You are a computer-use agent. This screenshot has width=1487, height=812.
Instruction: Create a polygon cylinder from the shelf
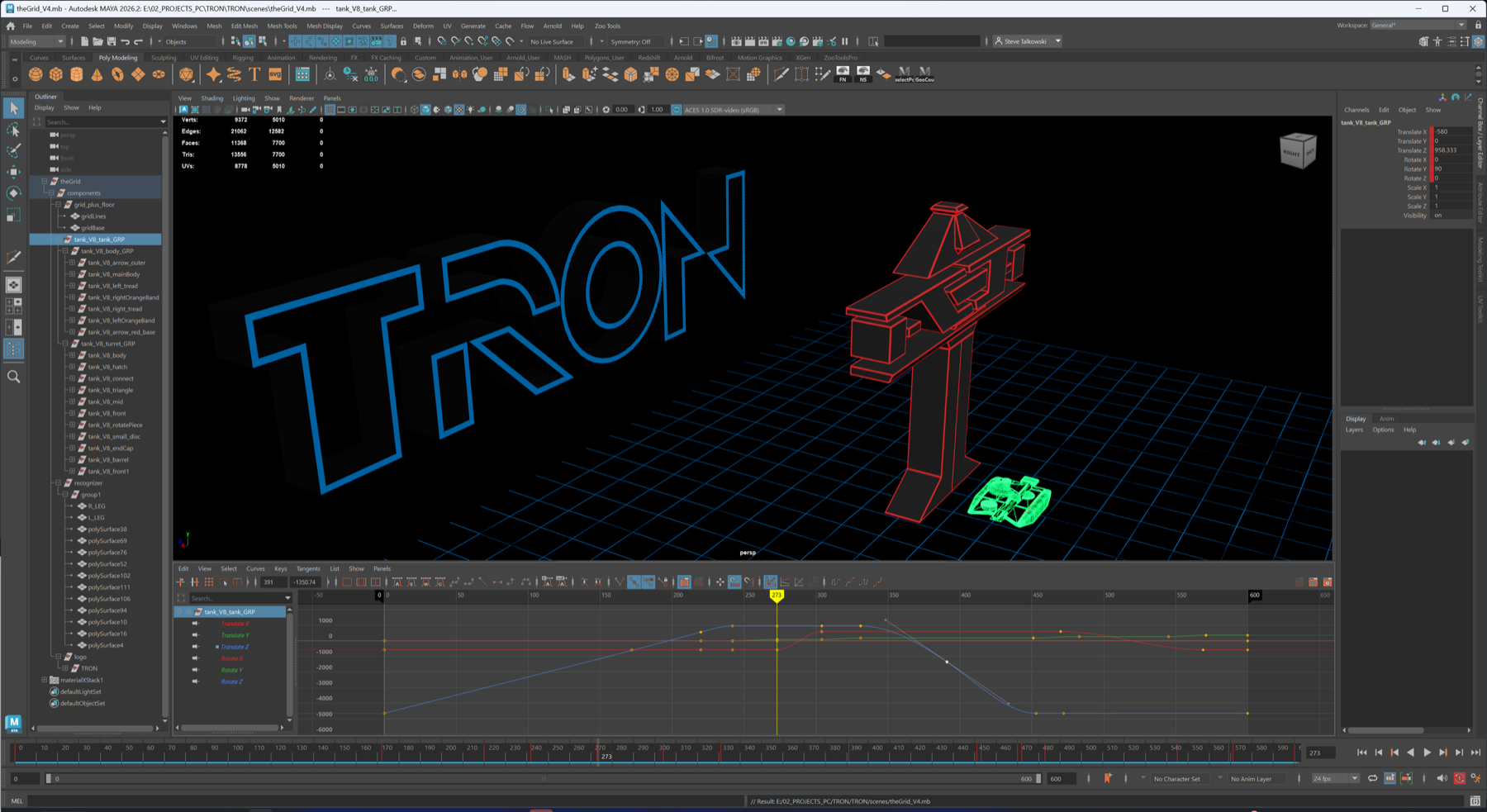point(77,75)
